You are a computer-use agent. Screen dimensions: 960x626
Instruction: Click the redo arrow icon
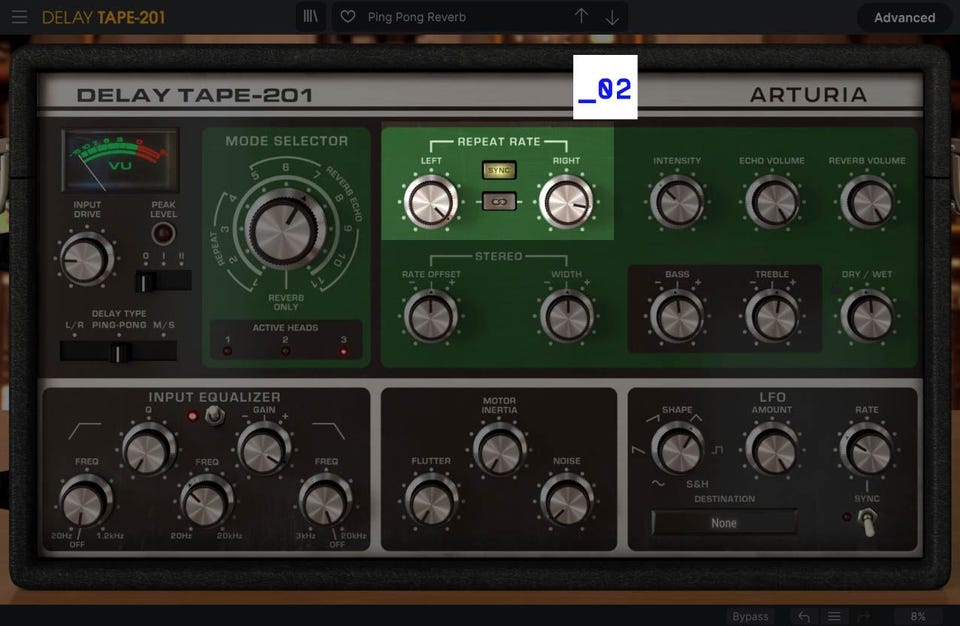(x=864, y=616)
